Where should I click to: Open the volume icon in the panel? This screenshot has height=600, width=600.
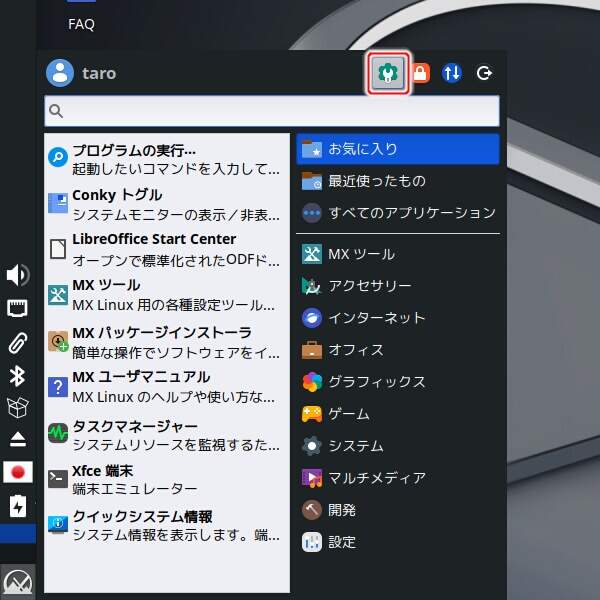click(x=17, y=275)
